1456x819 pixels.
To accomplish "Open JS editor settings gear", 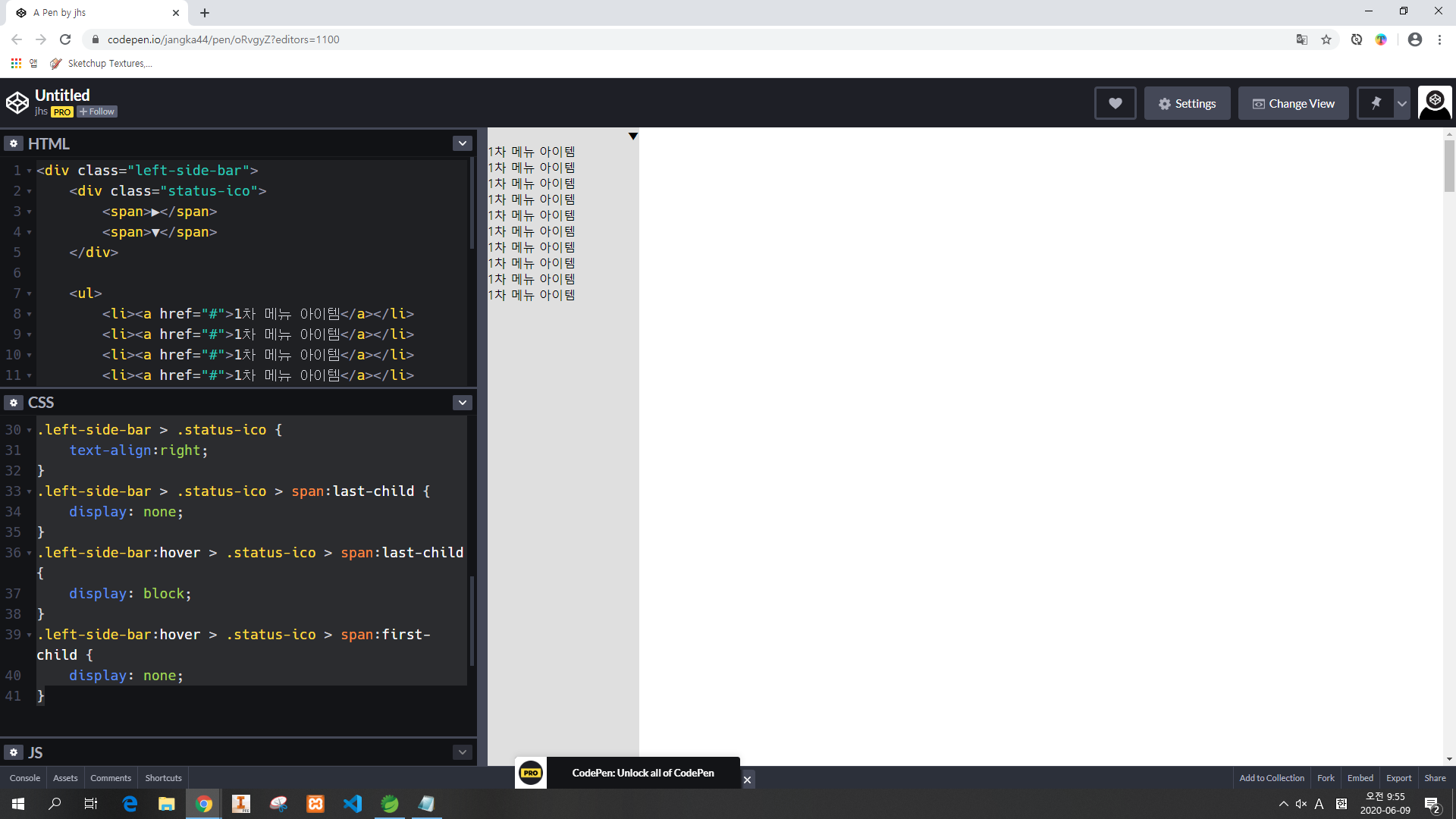I will coord(14,752).
